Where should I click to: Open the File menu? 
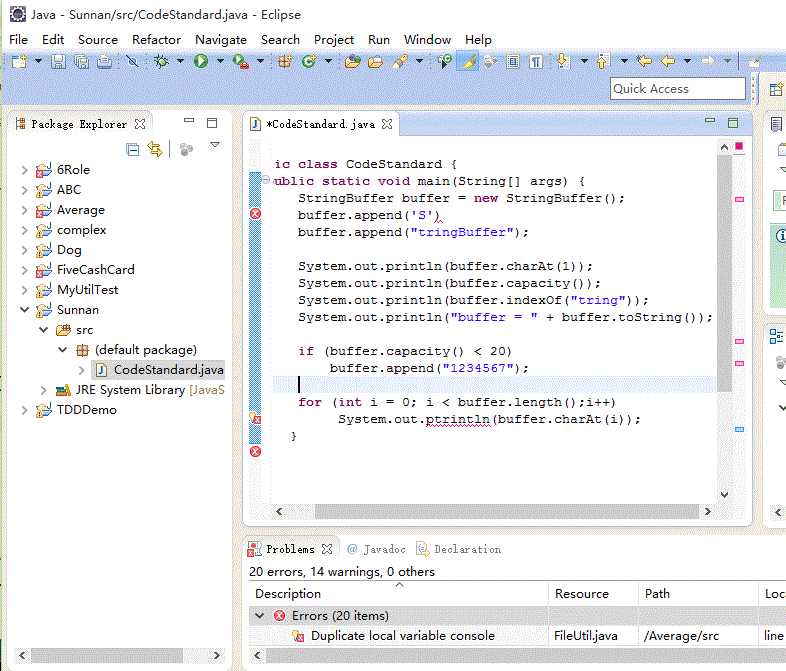click(x=19, y=40)
